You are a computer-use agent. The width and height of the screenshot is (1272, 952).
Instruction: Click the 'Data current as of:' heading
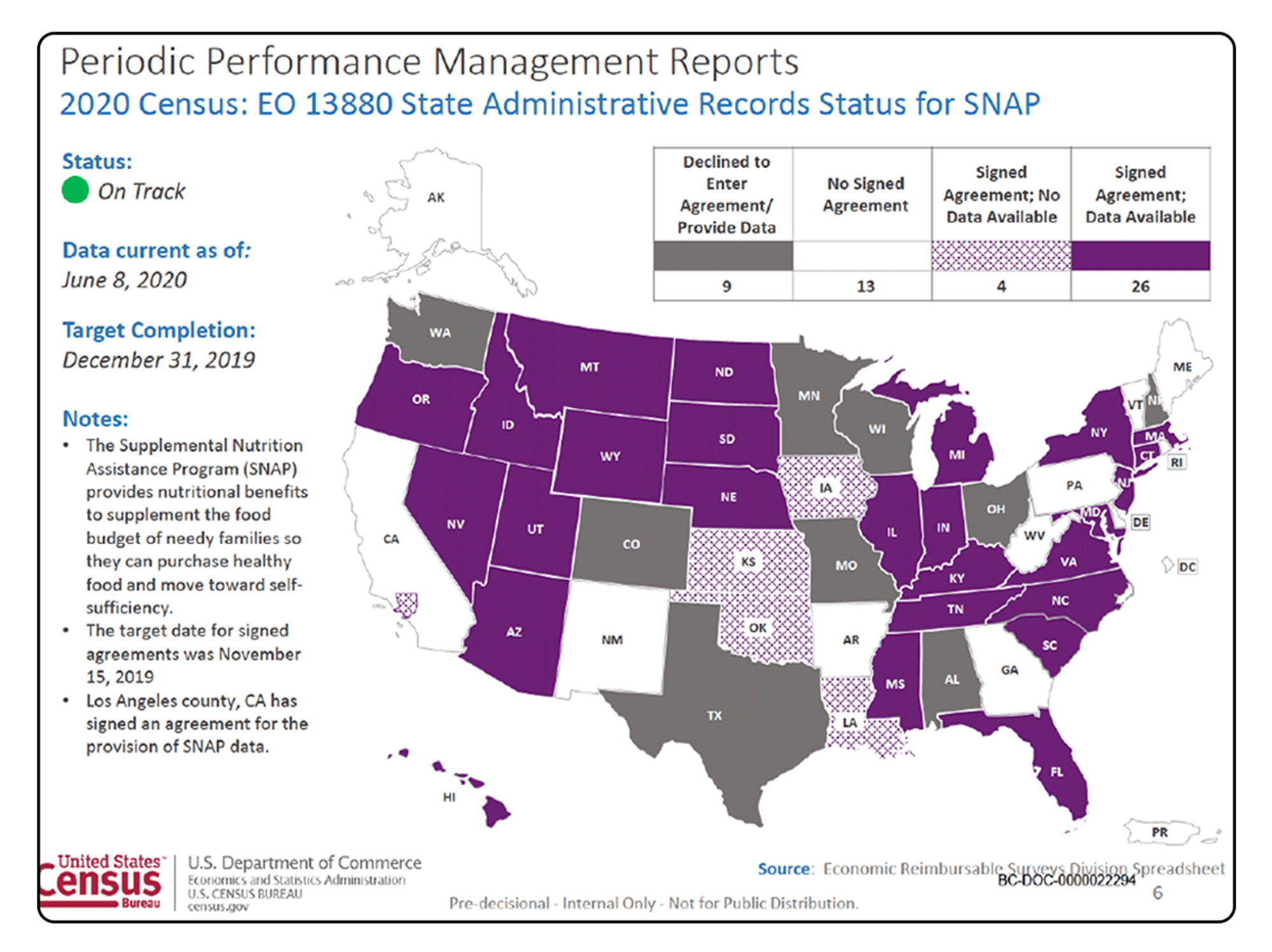[157, 250]
